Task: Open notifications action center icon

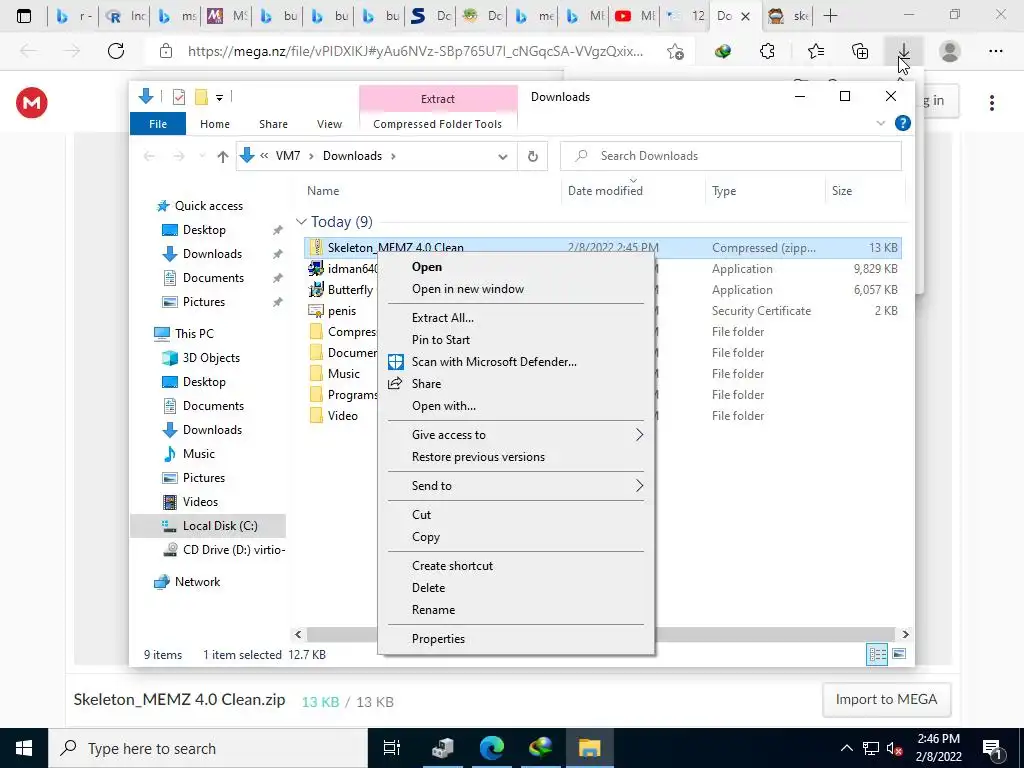Action: click(991, 748)
